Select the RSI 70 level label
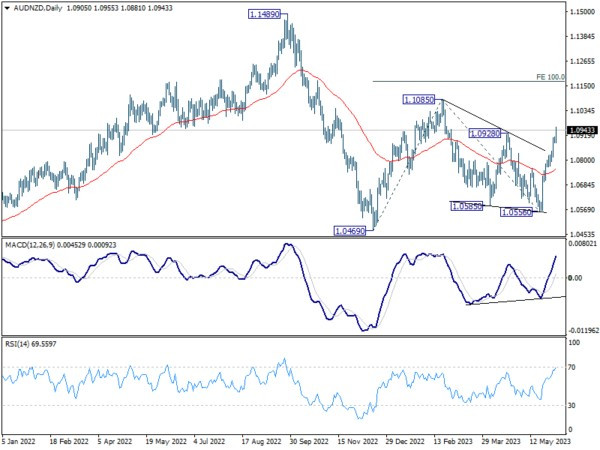This screenshot has width=600, height=450. pyautogui.click(x=572, y=367)
